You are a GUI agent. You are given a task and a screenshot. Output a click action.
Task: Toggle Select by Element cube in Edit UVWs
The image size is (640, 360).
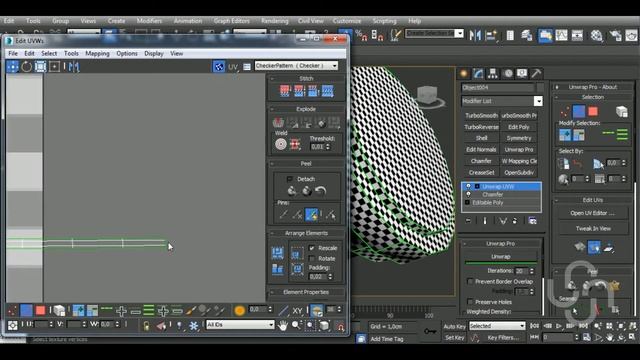(x=59, y=311)
